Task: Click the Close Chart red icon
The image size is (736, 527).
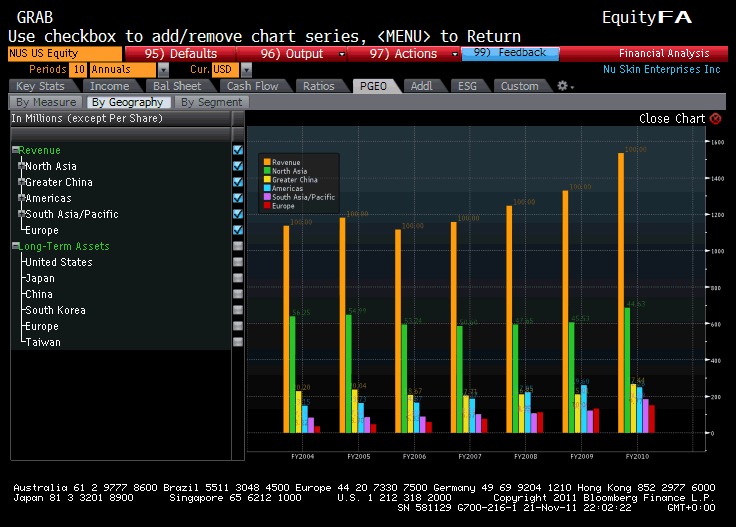Action: pos(715,119)
